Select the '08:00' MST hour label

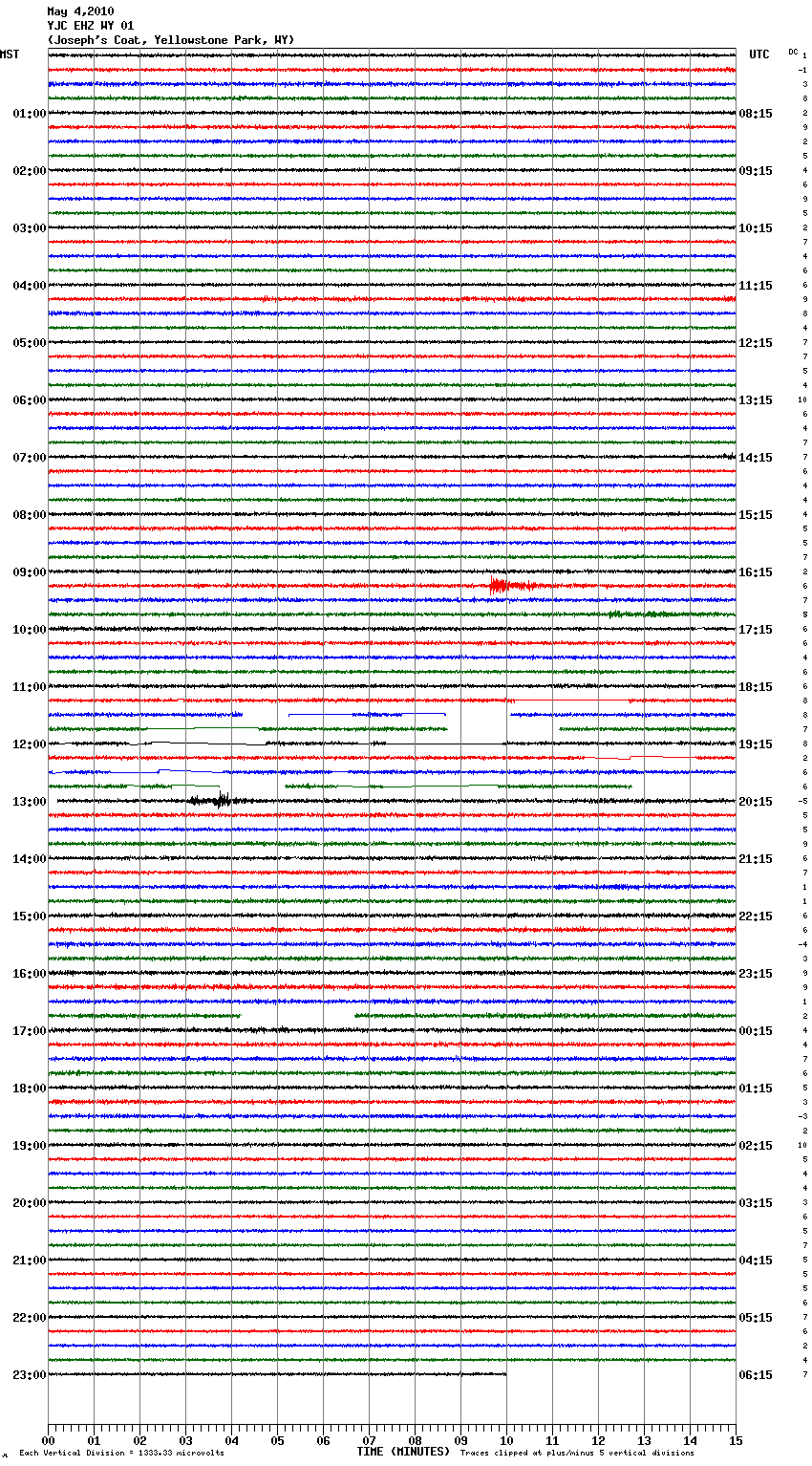pyautogui.click(x=30, y=515)
